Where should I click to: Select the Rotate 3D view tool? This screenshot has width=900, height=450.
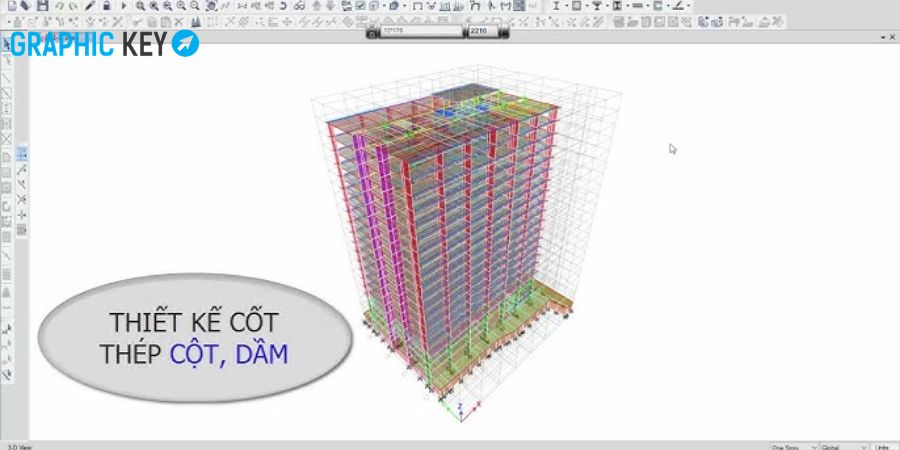tap(283, 6)
